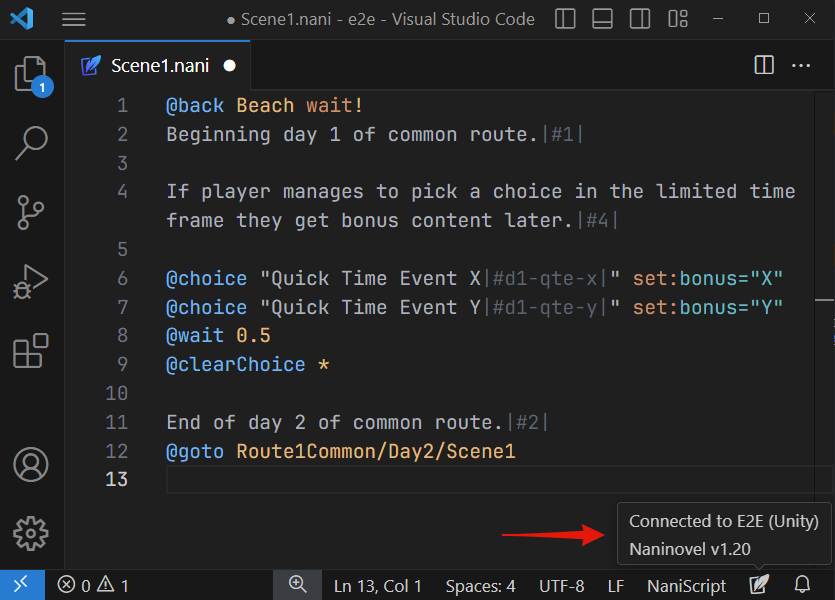
Task: Open the hamburger menu
Action: [73, 19]
